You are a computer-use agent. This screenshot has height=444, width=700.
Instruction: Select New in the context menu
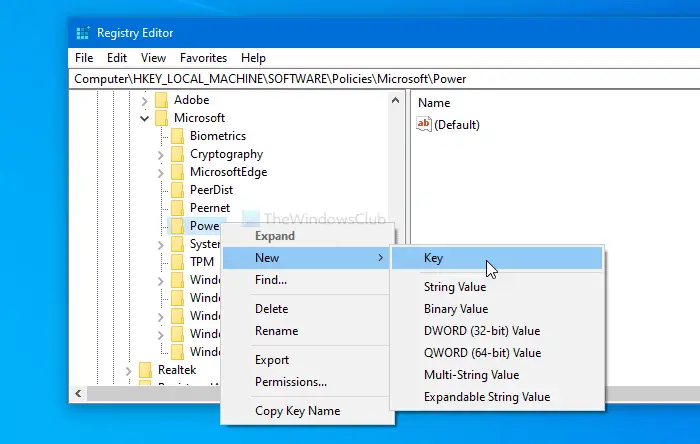tap(306, 258)
